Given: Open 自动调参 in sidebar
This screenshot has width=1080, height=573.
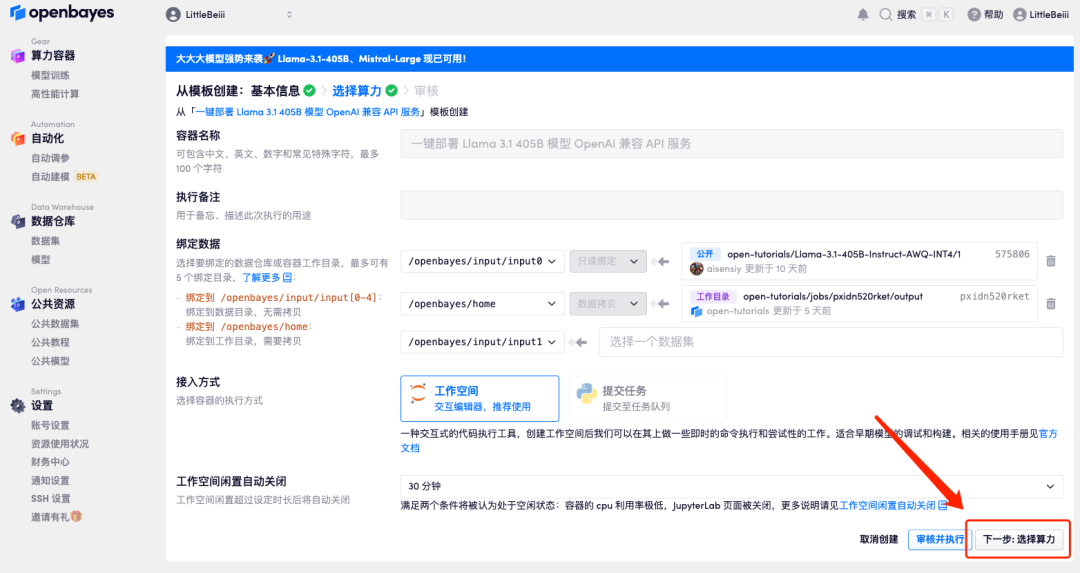Looking at the screenshot, I should pyautogui.click(x=50, y=158).
